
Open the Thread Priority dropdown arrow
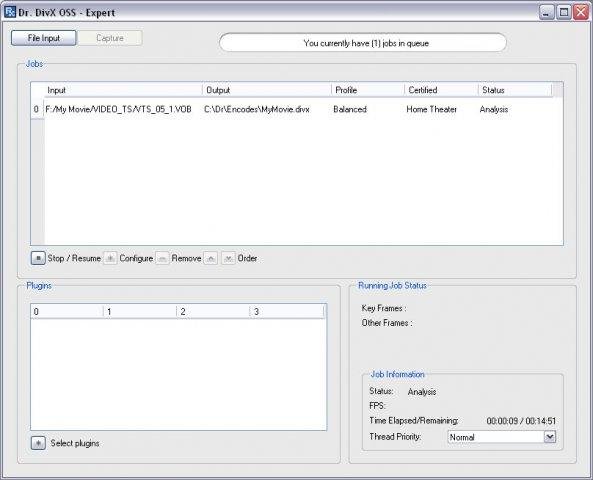click(x=550, y=437)
